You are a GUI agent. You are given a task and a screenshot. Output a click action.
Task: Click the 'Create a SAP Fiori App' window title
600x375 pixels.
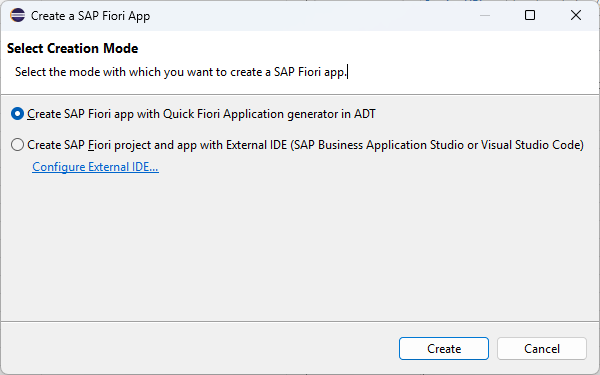90,16
